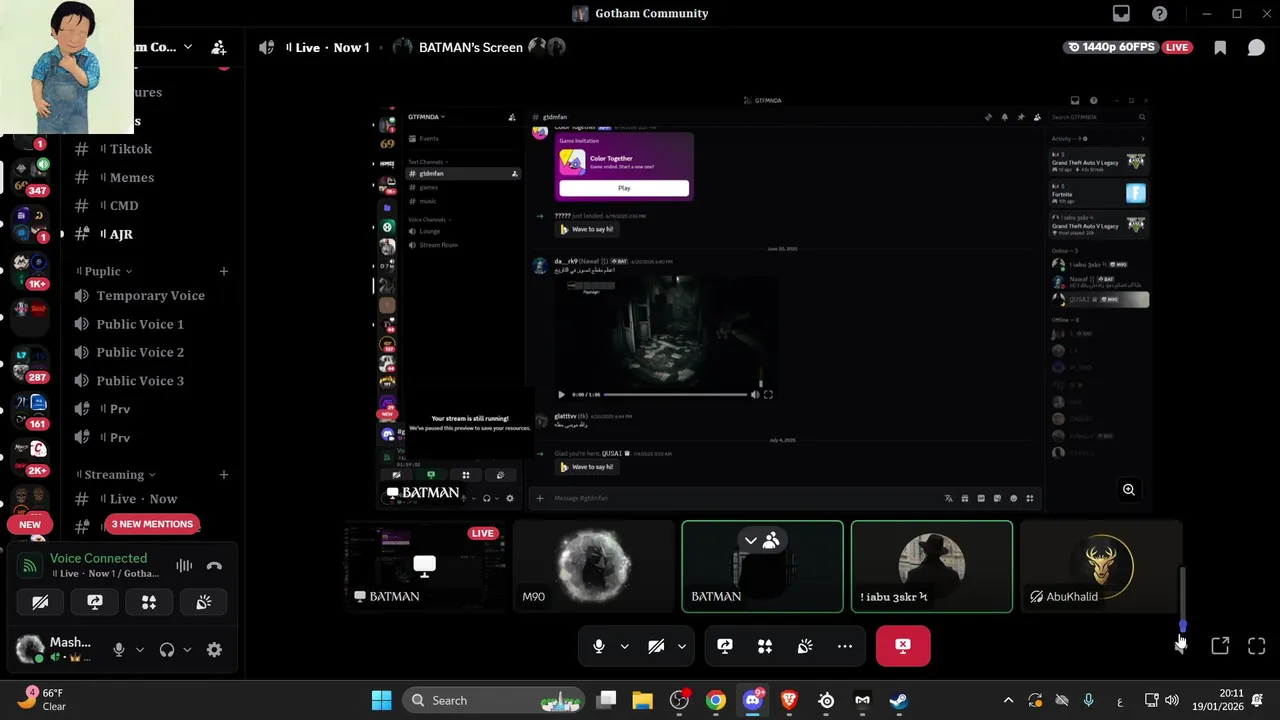Click the speaker icon before Live Now title

[x=266, y=47]
